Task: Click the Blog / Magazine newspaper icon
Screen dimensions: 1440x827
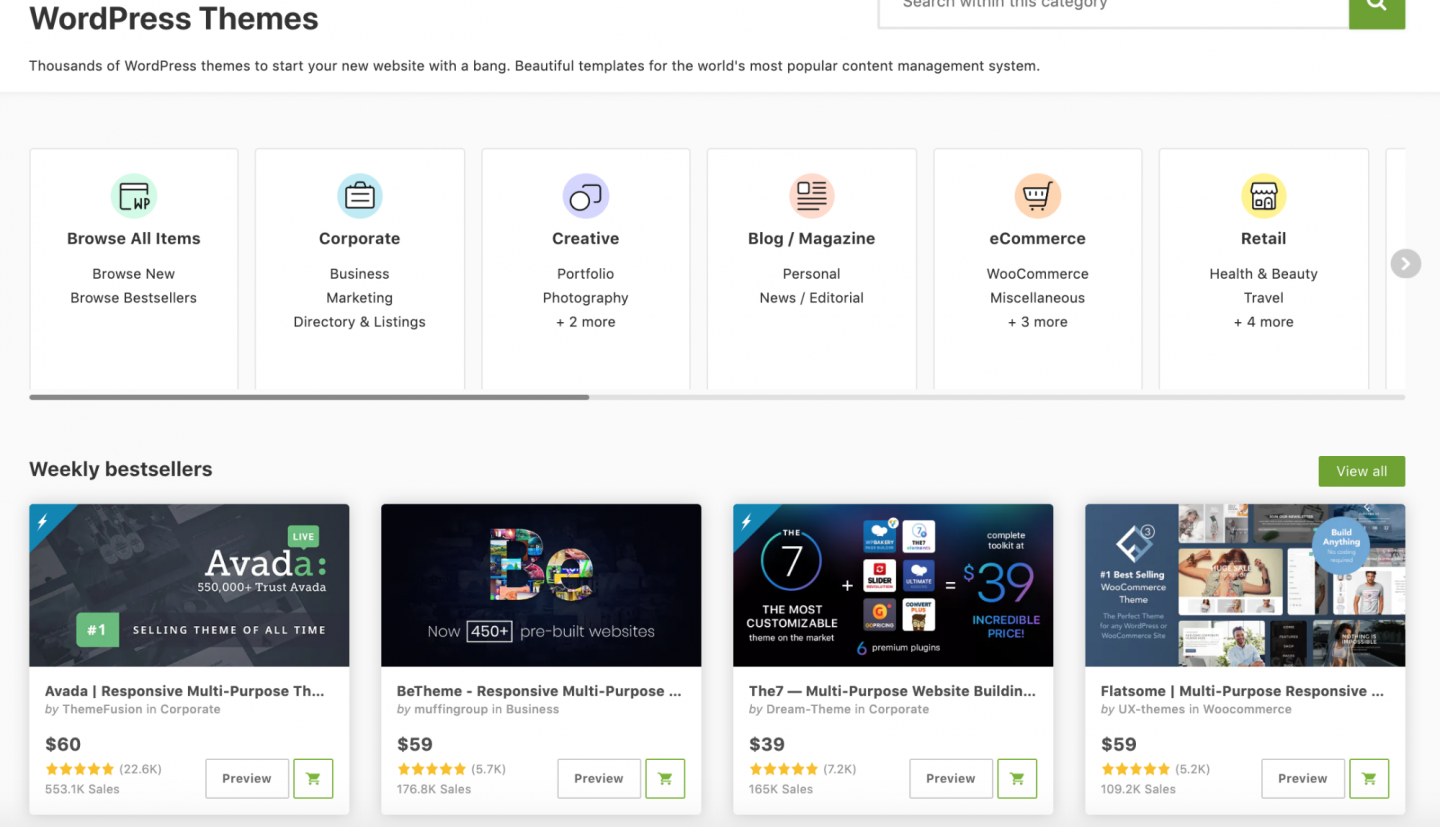Action: (x=811, y=196)
